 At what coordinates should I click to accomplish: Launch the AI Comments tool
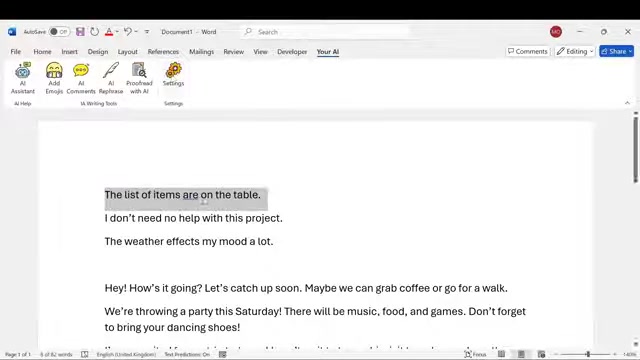tap(81, 78)
